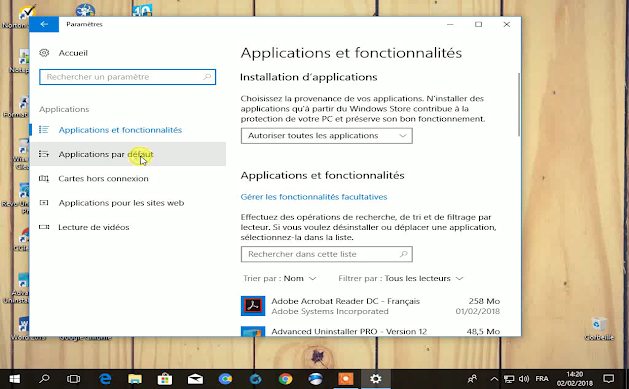This screenshot has height=389, width=629.
Task: Open the Action Center notifications icon
Action: click(x=609, y=379)
